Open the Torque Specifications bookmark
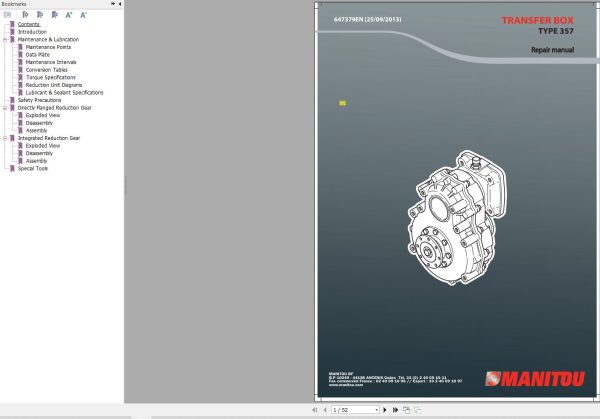This screenshot has height=419, width=600. (51, 77)
